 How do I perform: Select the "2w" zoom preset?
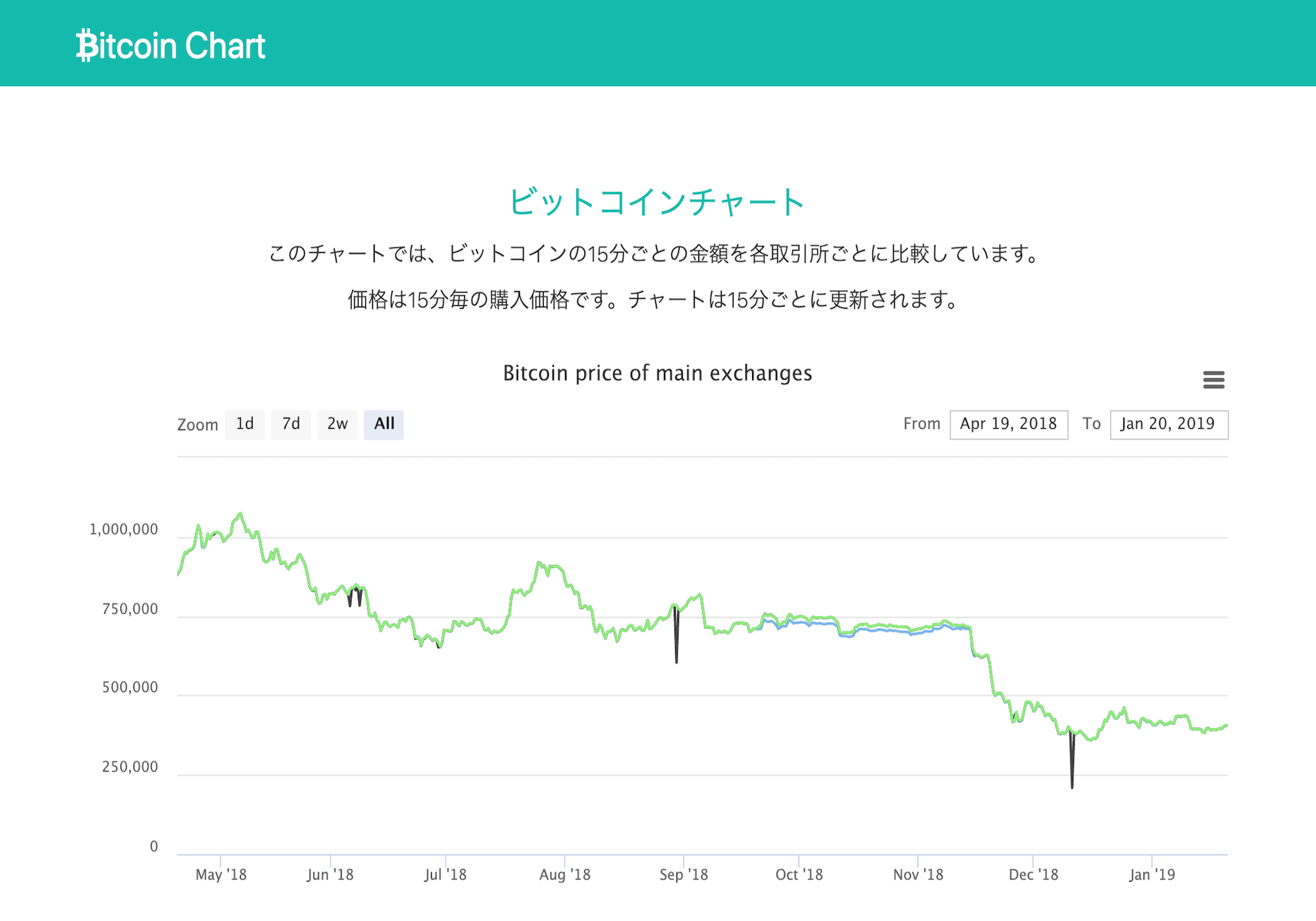pyautogui.click(x=337, y=424)
